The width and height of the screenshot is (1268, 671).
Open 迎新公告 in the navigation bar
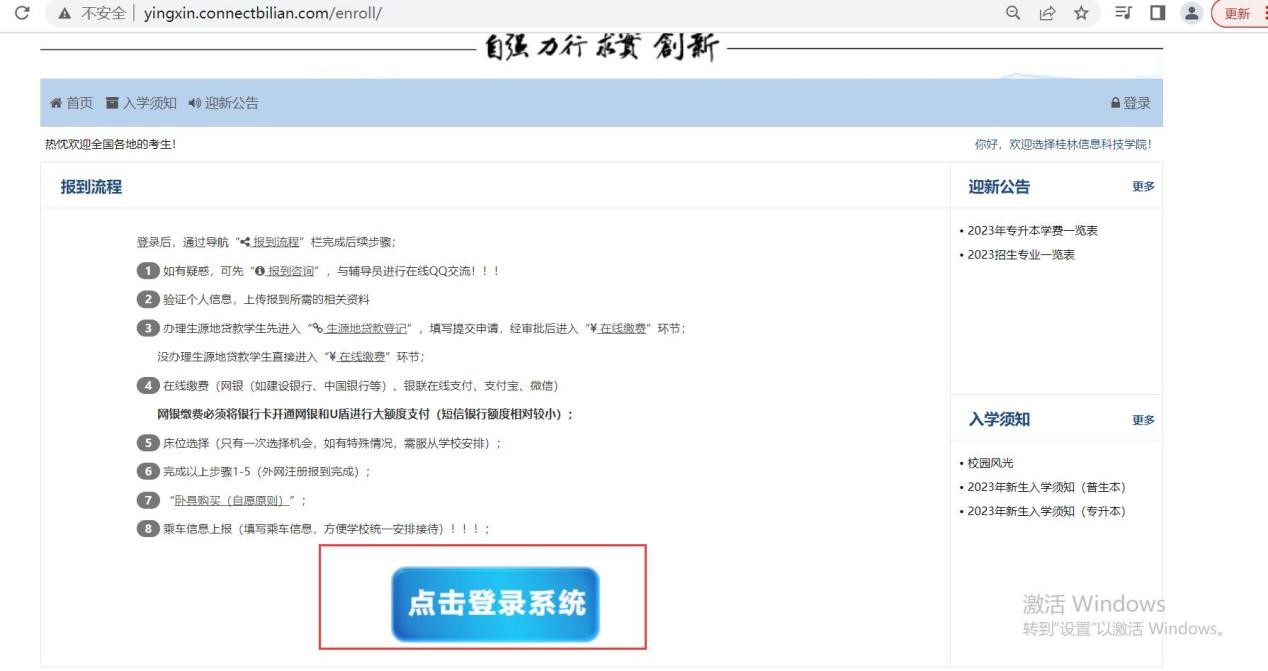(x=222, y=103)
